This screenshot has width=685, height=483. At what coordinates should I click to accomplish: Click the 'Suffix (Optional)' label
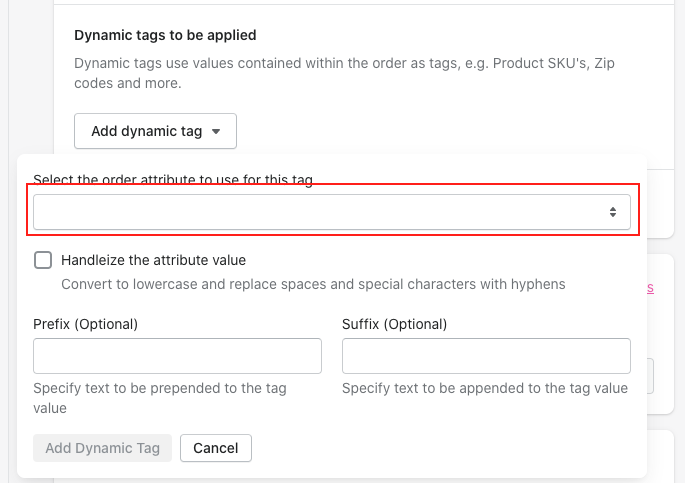pos(394,324)
